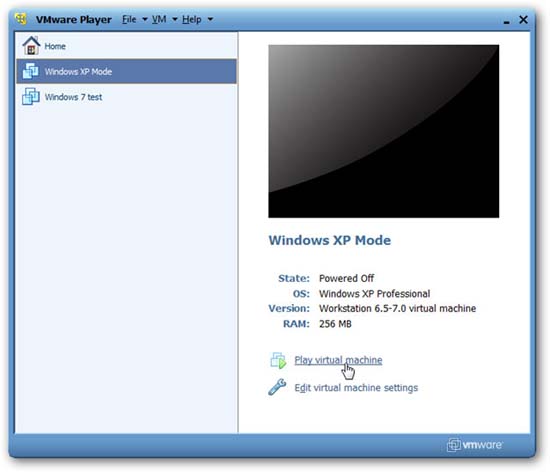Click the Windows XP Mode VM icon

click(31, 71)
